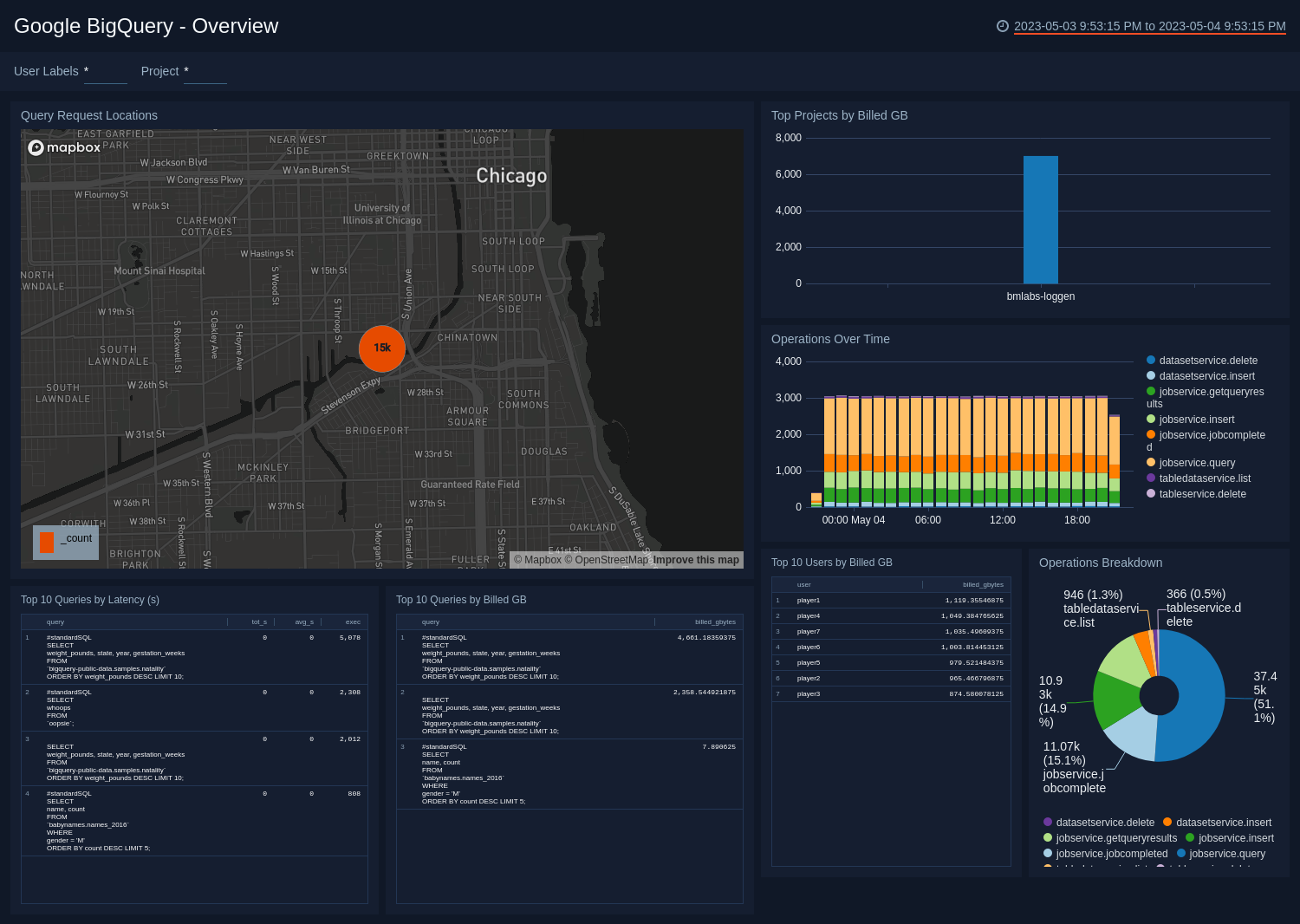
Task: Sort users table by billed_gbytes column
Action: click(x=983, y=585)
